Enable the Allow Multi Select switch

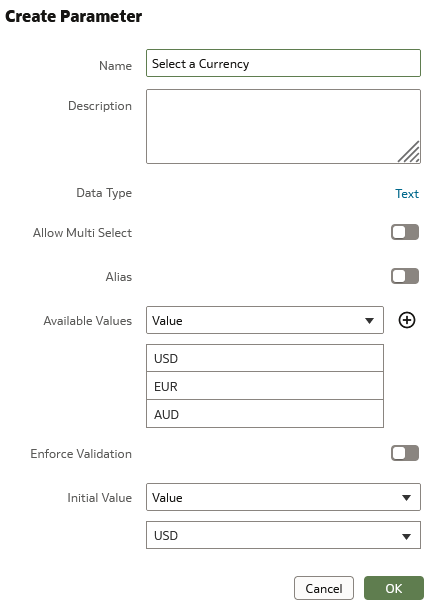(405, 232)
